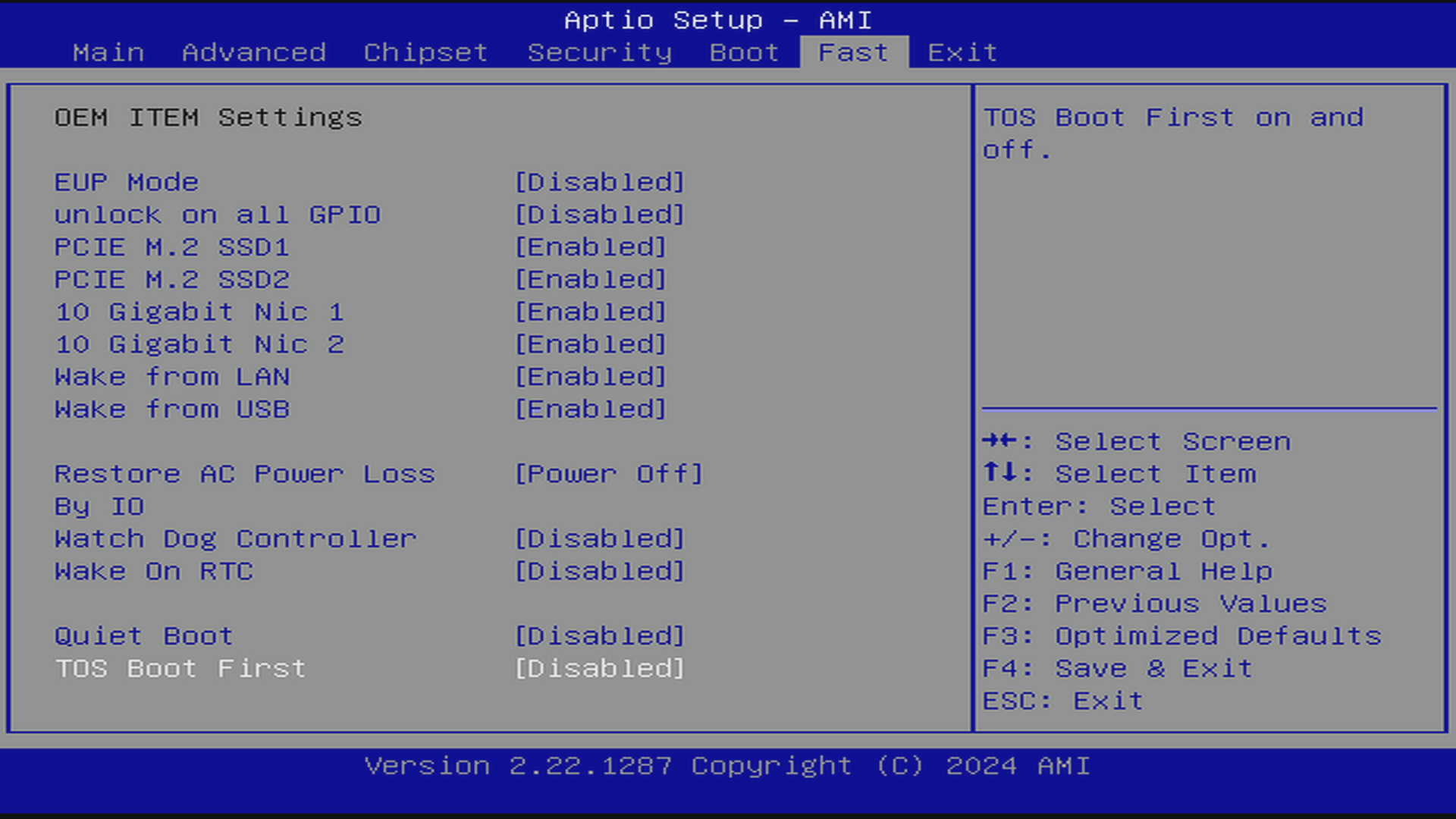Screen dimensions: 1456x819
Task: Go to the Chipset tab
Action: tap(425, 52)
